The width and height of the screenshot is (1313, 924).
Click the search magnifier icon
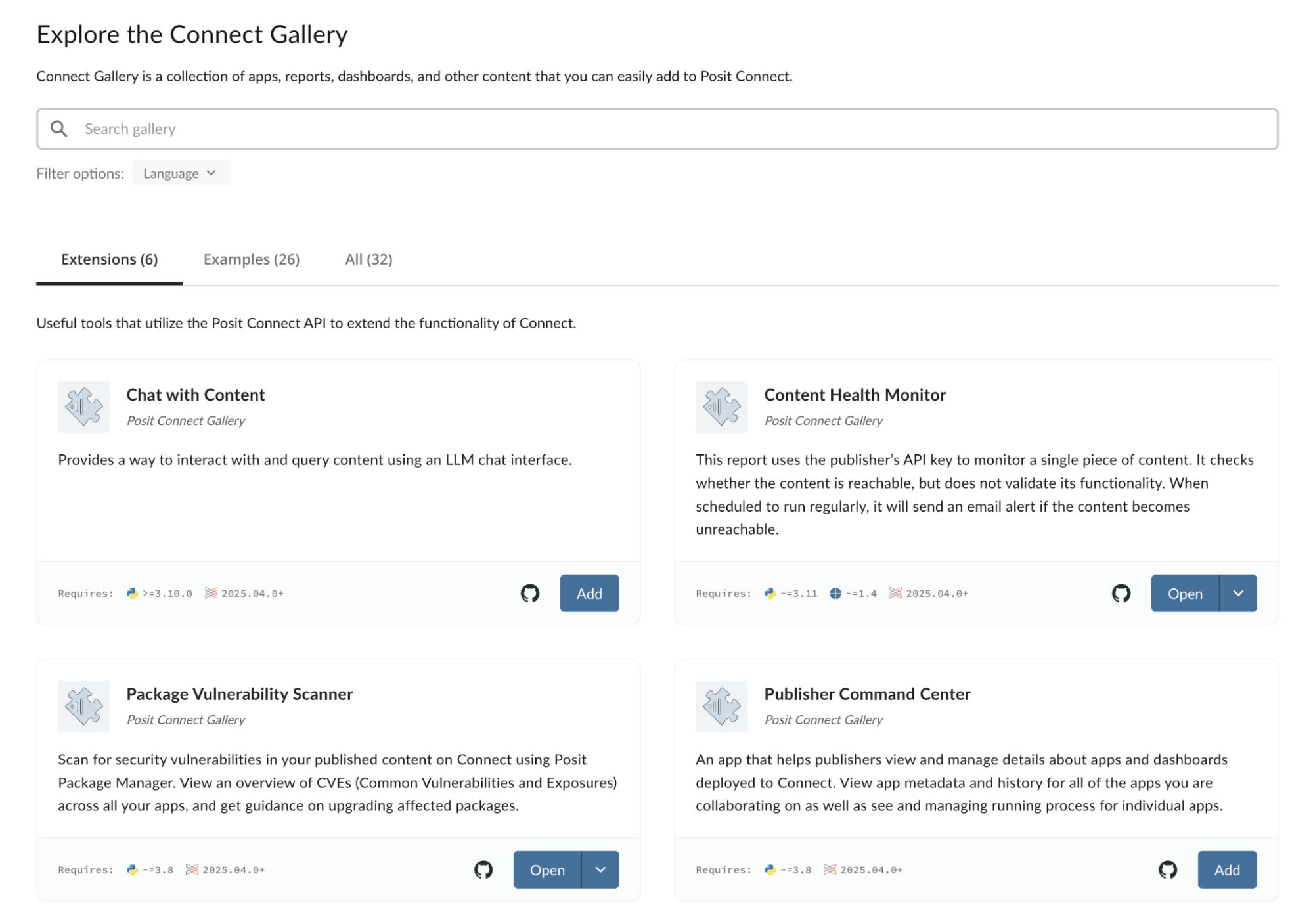59,129
